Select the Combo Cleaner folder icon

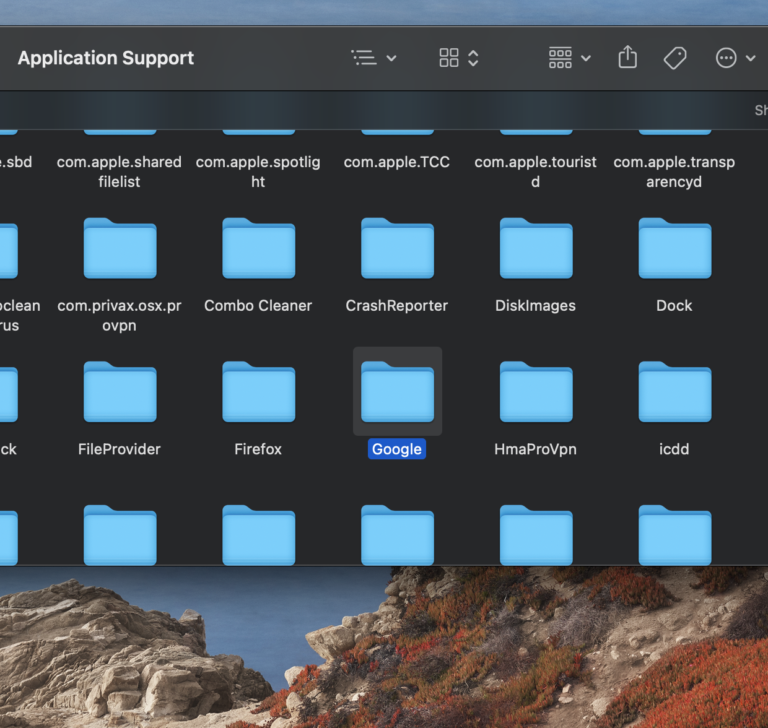(259, 248)
